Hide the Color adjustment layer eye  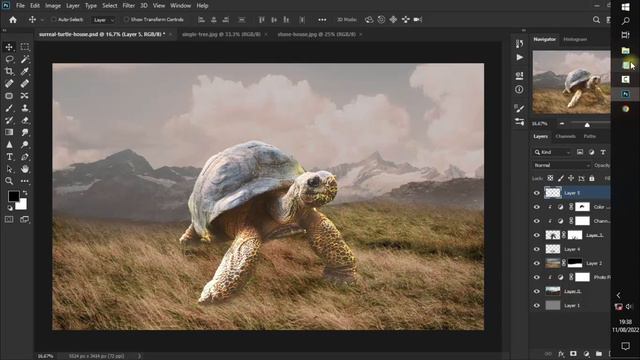537,207
